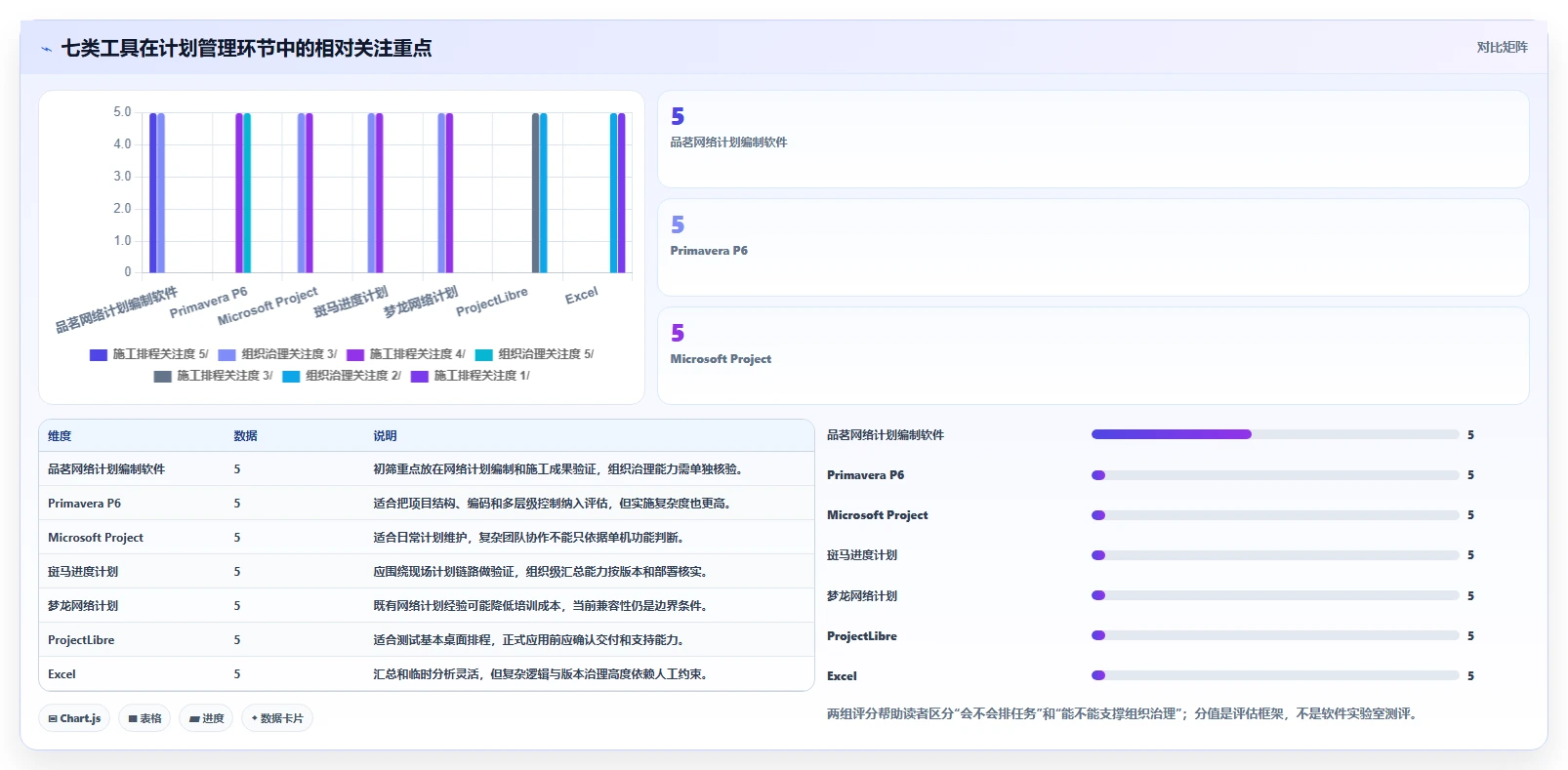Click the 说明 table column header
The image size is (1568, 770).
tap(385, 436)
